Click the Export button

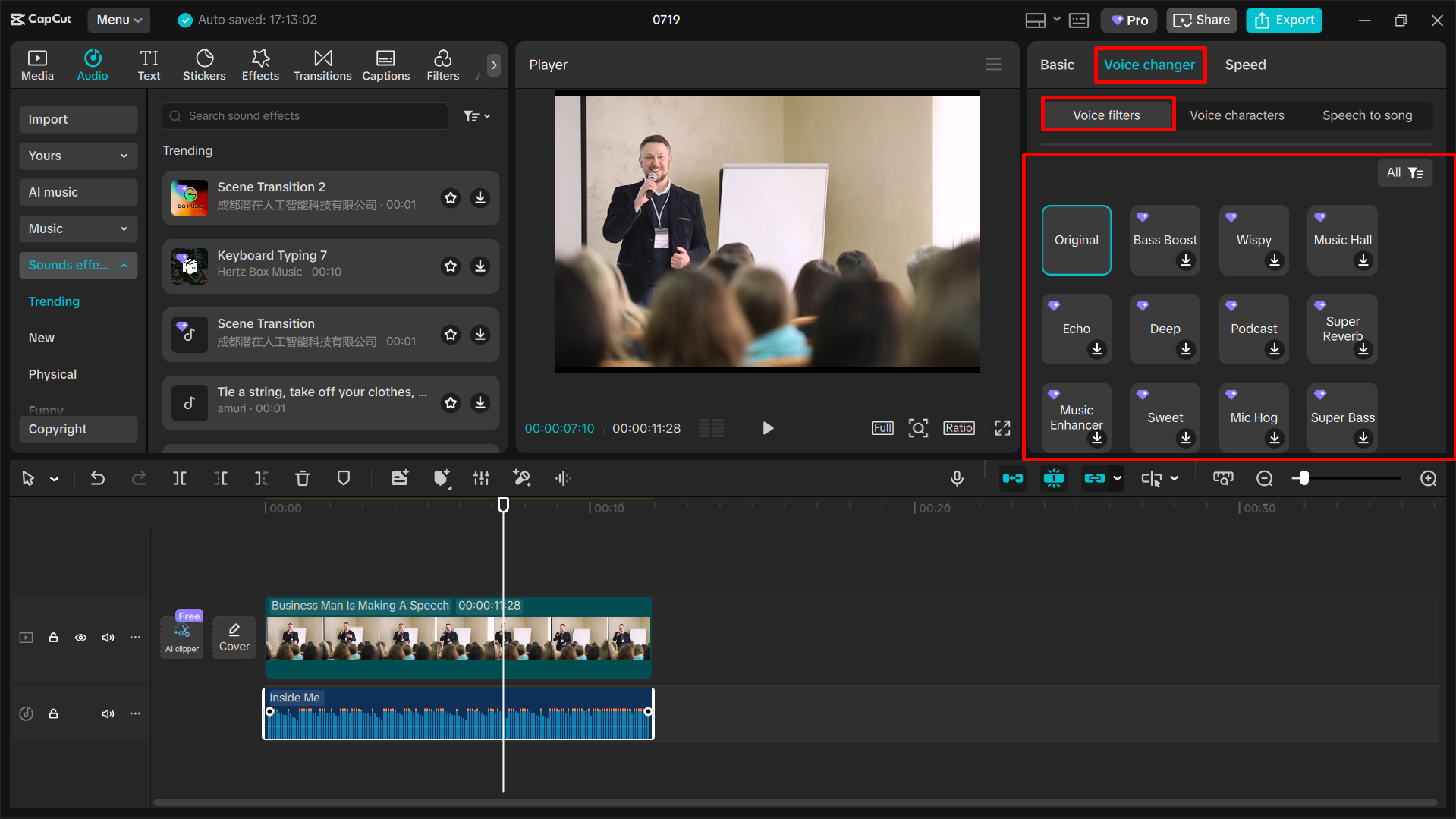[1283, 20]
